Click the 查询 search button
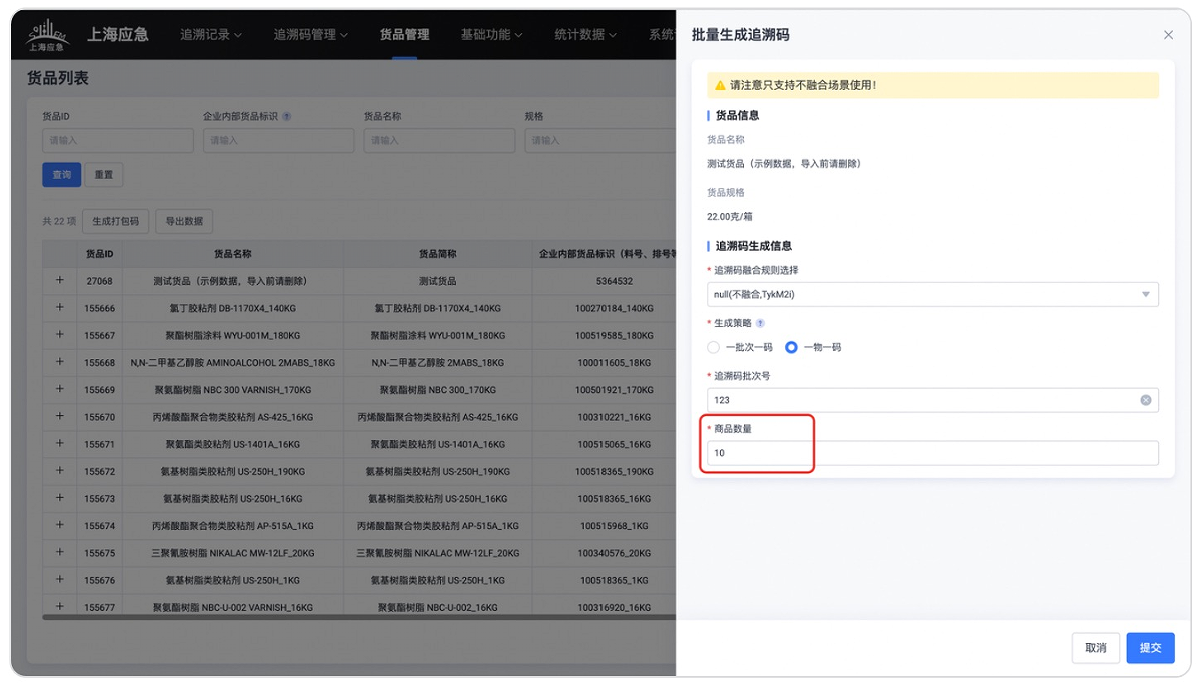 (x=61, y=174)
